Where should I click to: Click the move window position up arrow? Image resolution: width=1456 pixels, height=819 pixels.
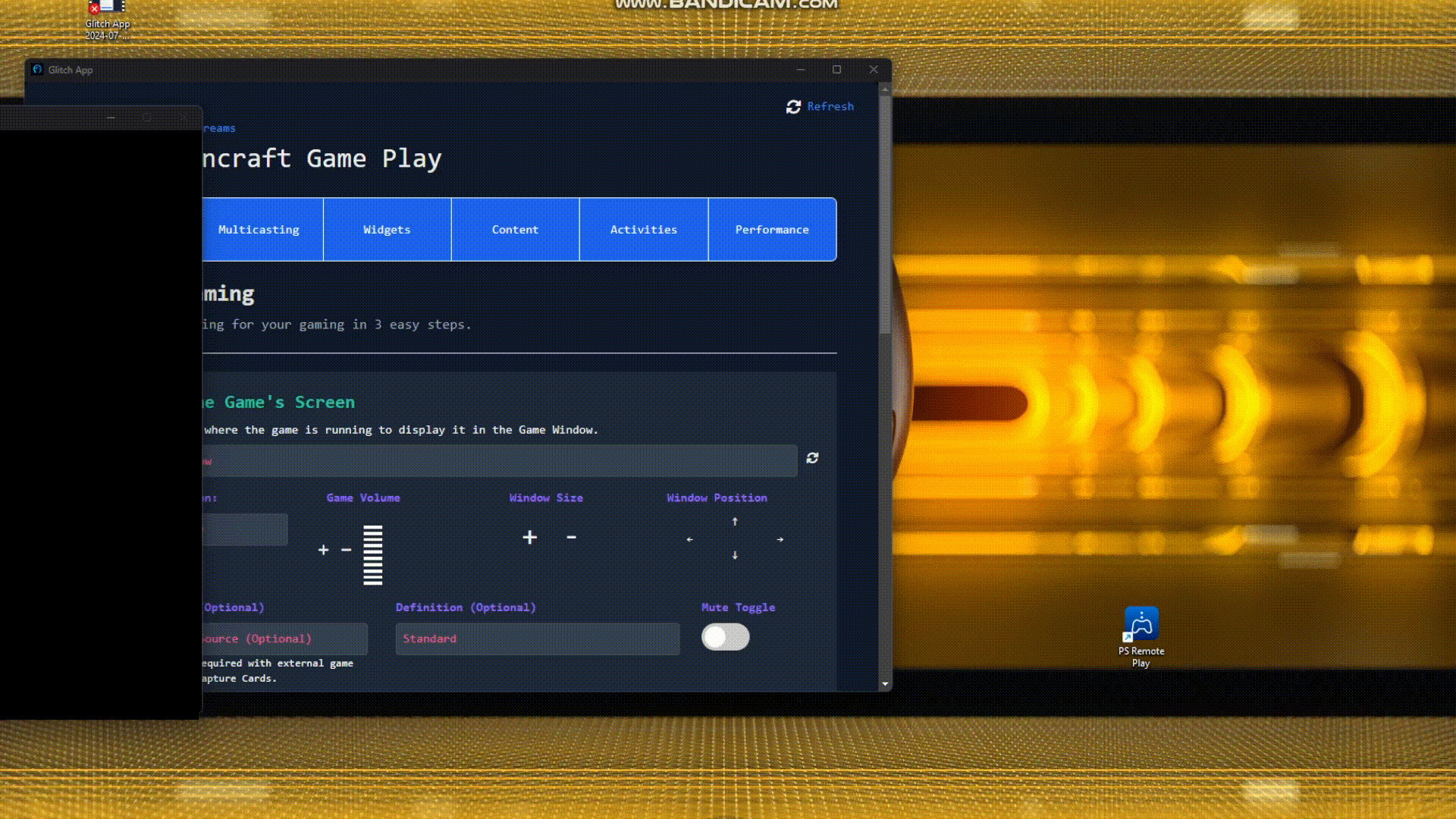(735, 521)
